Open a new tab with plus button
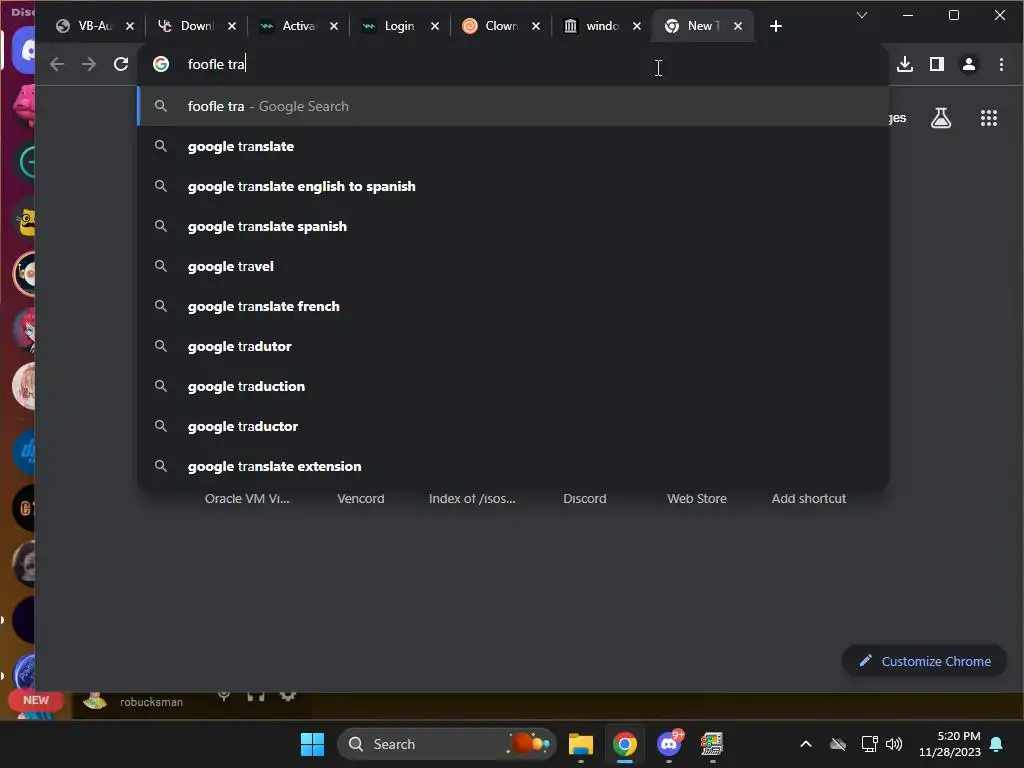 [x=775, y=26]
